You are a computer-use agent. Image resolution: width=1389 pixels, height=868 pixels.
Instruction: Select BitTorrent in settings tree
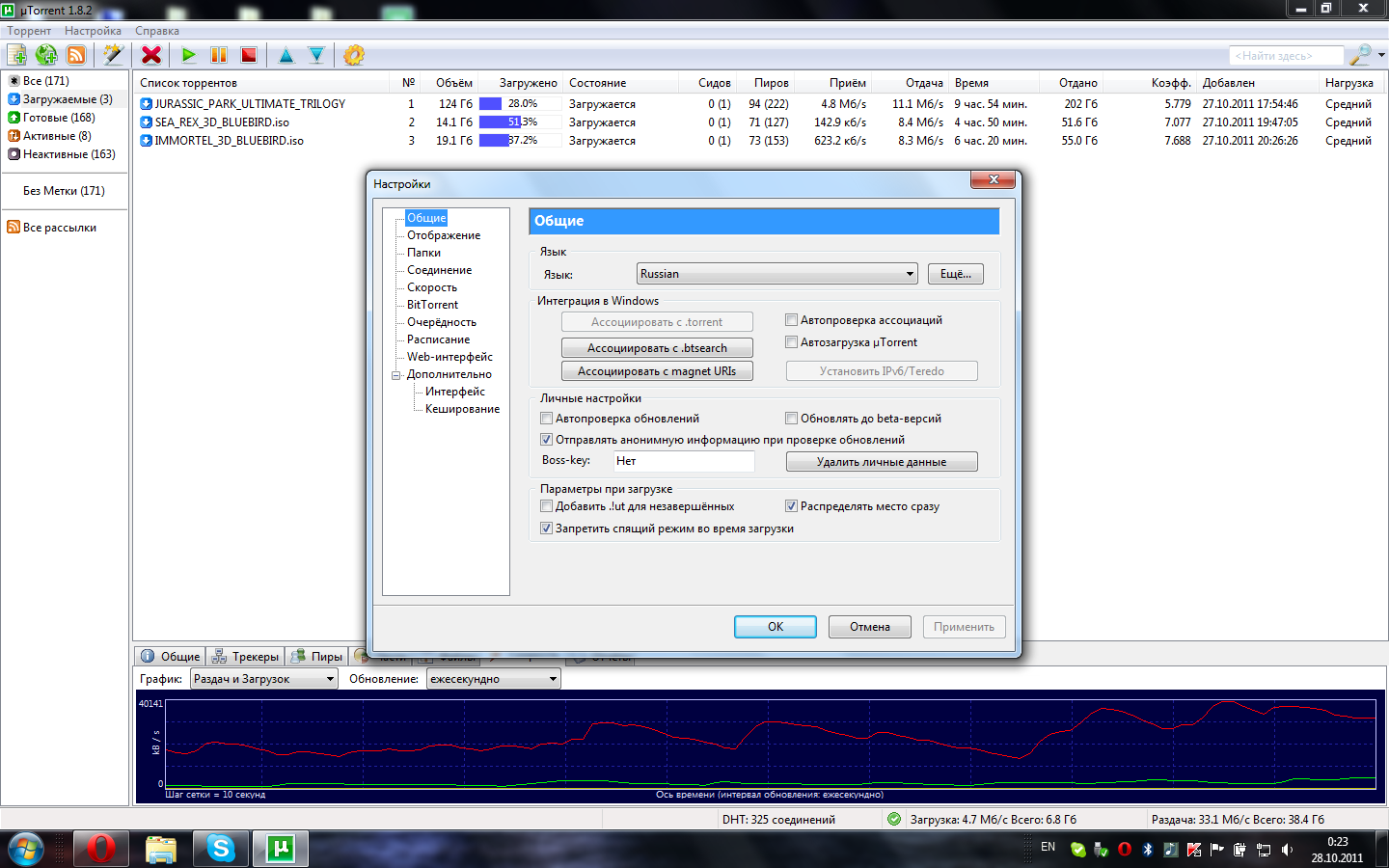tap(432, 305)
